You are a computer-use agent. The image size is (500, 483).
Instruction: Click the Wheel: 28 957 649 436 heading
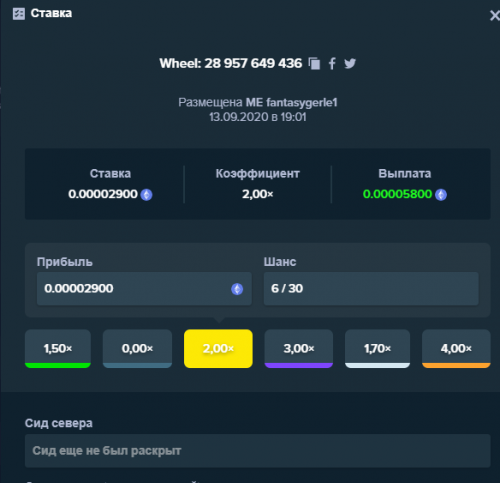231,63
